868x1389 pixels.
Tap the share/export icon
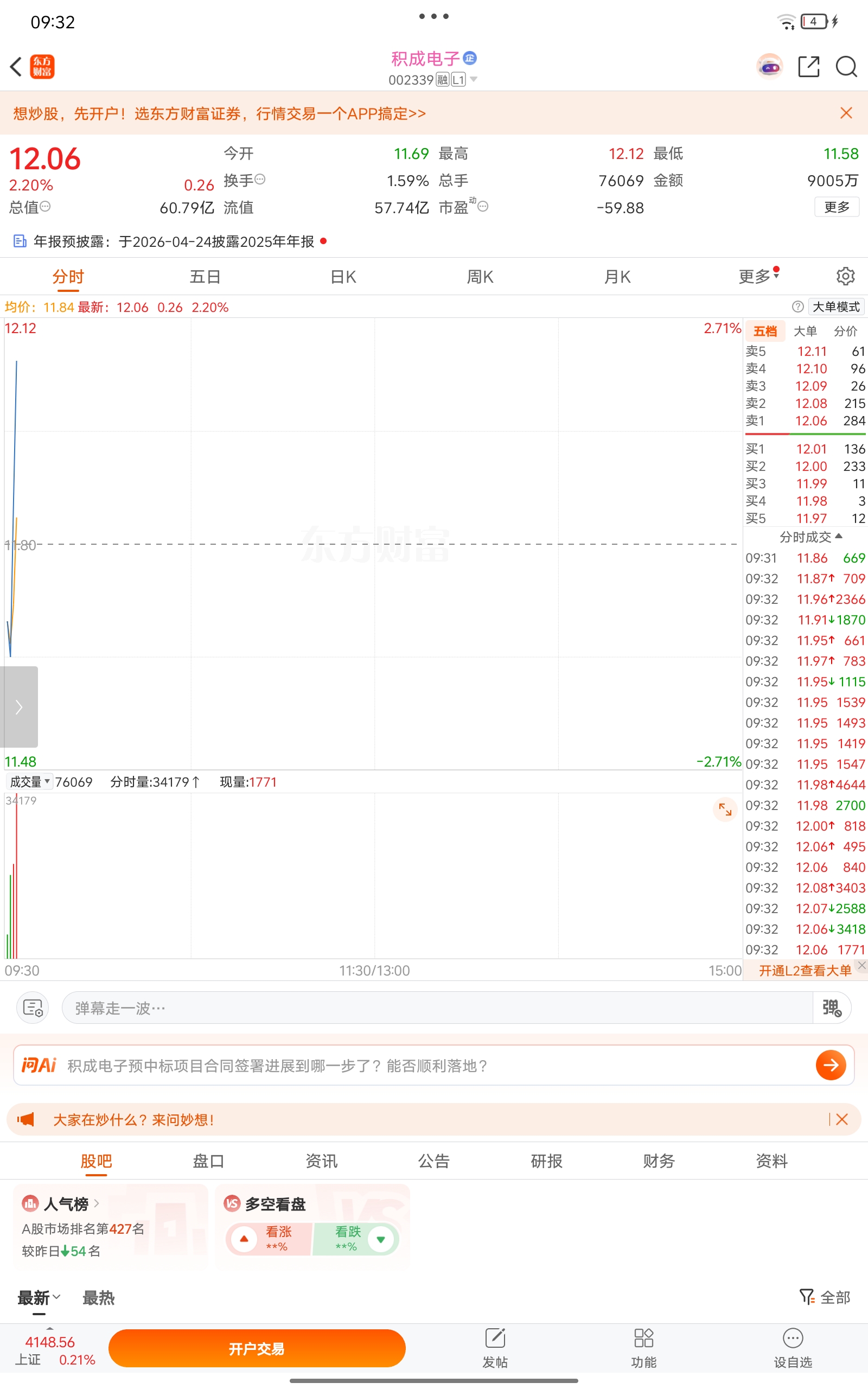point(809,67)
